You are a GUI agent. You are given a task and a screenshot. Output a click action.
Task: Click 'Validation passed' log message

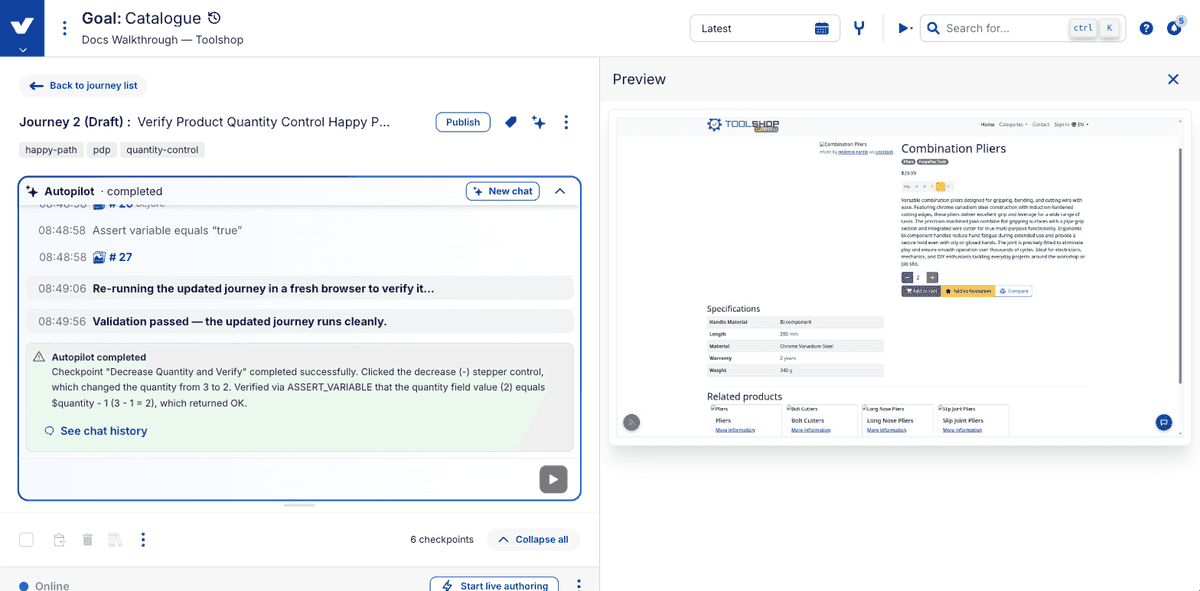tap(239, 322)
